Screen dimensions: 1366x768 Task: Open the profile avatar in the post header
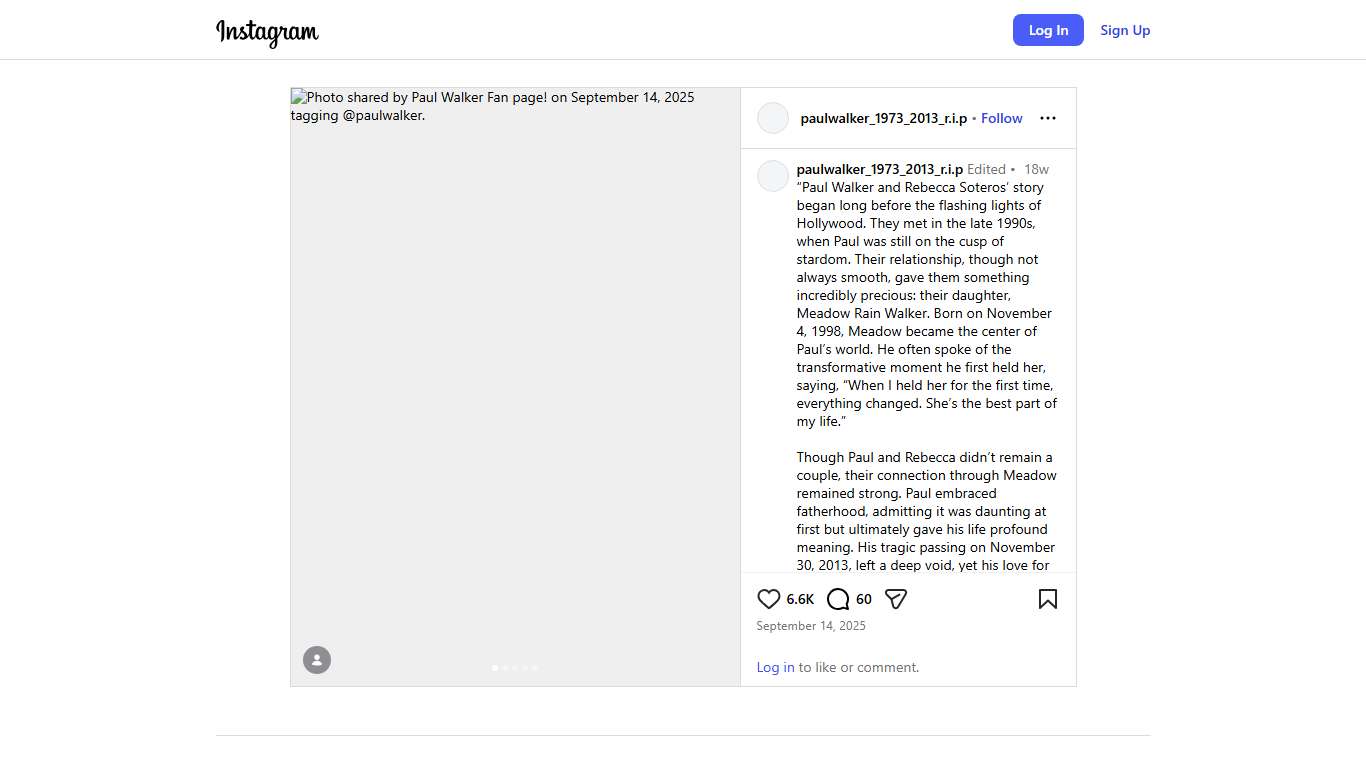coord(773,118)
